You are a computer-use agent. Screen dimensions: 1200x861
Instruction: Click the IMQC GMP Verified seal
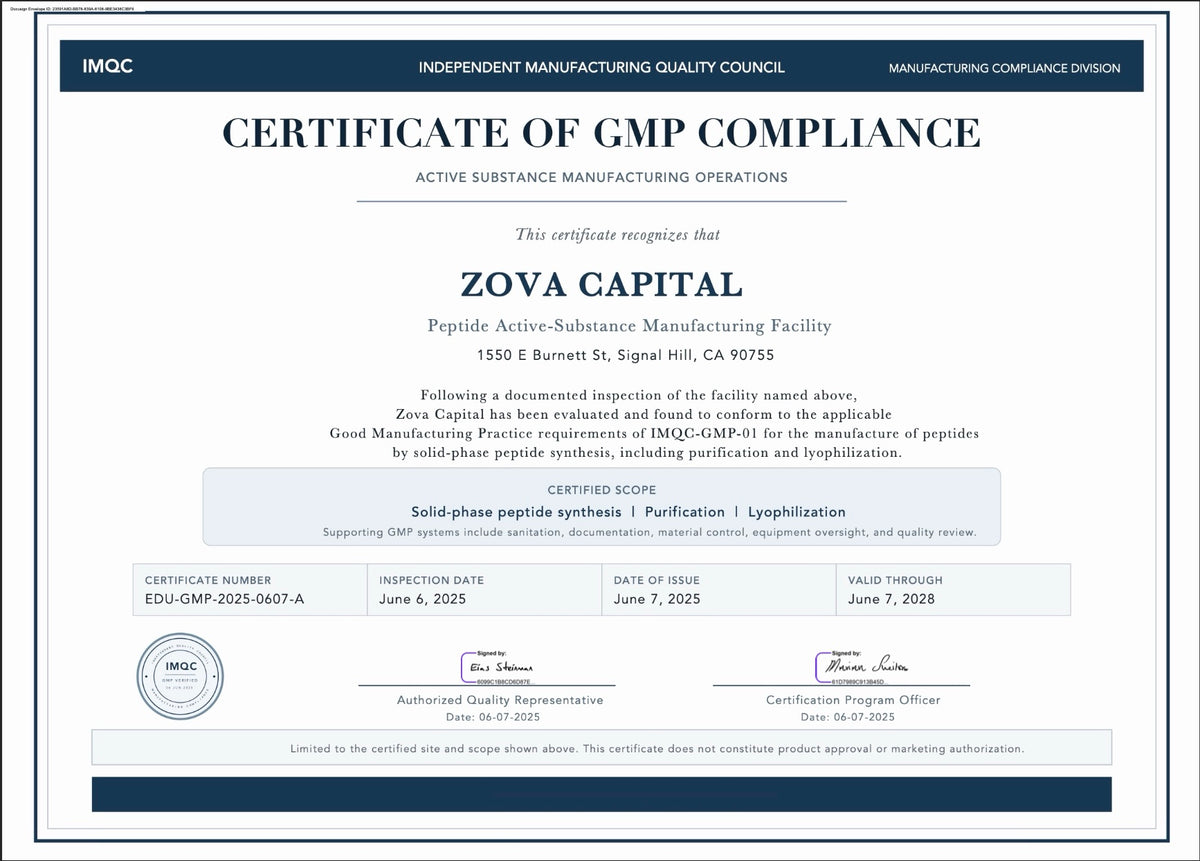coord(180,676)
